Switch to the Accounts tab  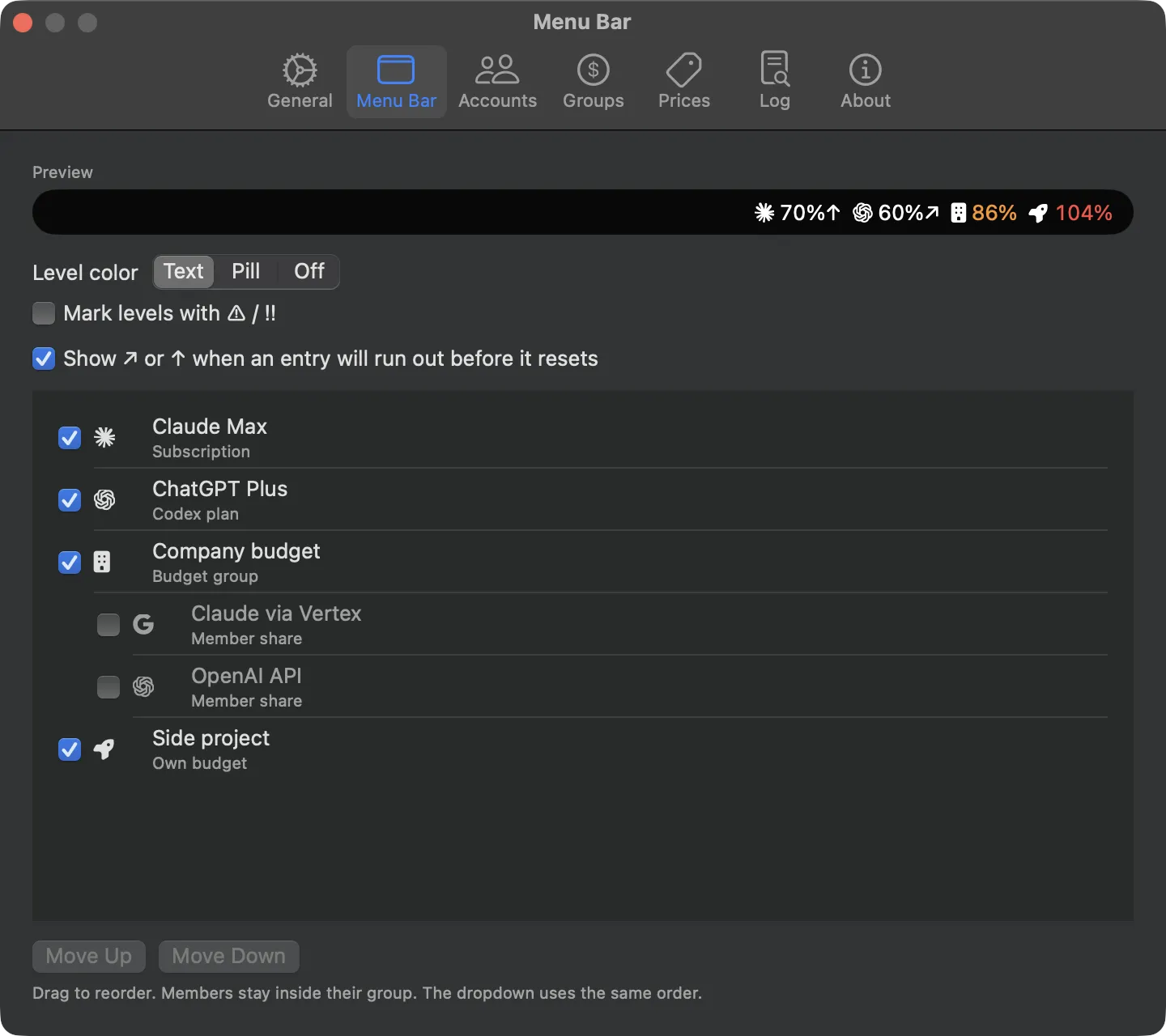[497, 82]
